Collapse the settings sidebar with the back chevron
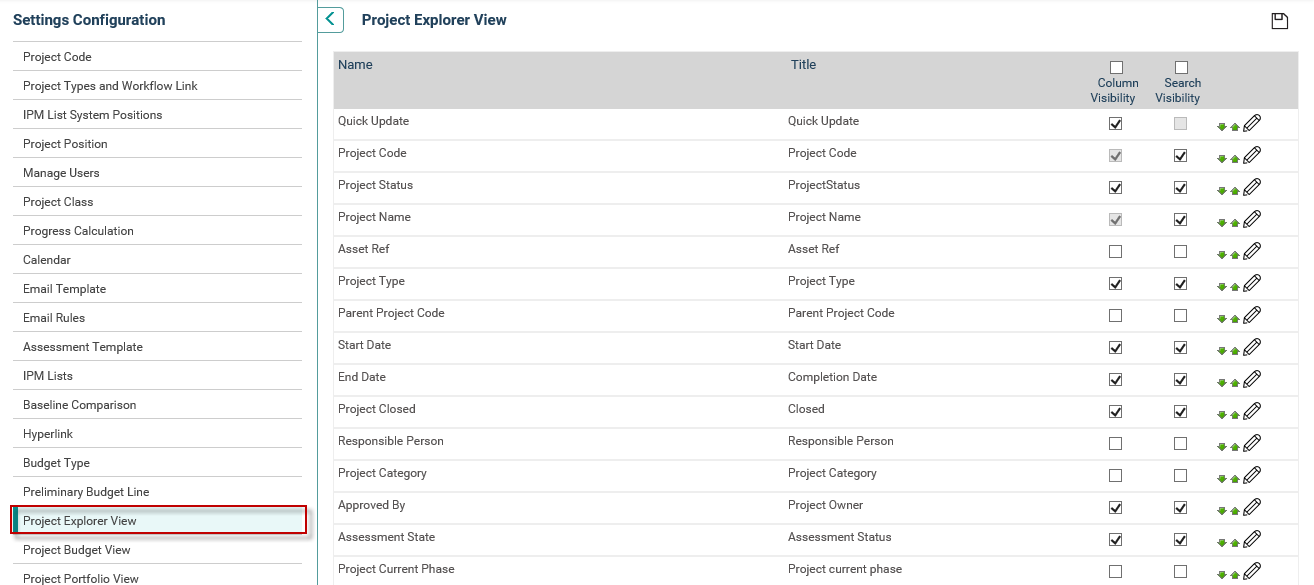The height and width of the screenshot is (585, 1314). (331, 20)
